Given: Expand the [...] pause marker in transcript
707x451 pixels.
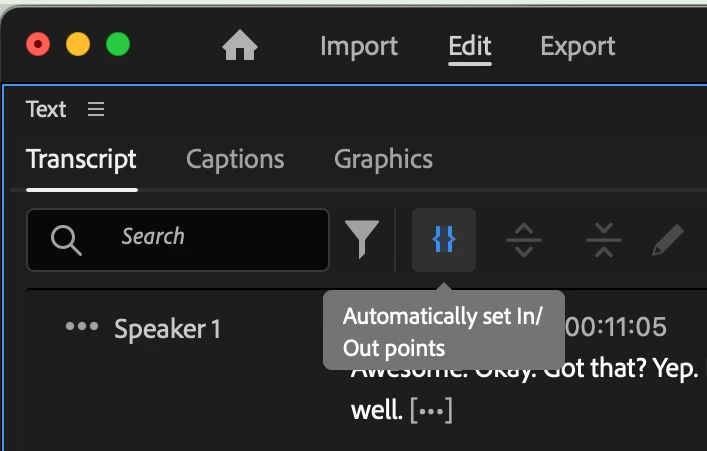Looking at the screenshot, I should pos(431,410).
